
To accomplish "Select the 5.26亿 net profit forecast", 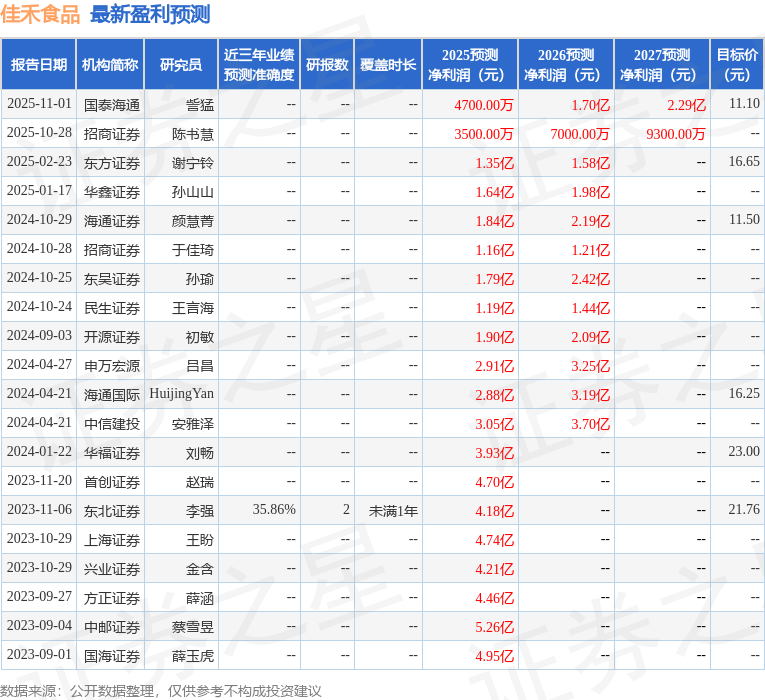I will [x=494, y=626].
